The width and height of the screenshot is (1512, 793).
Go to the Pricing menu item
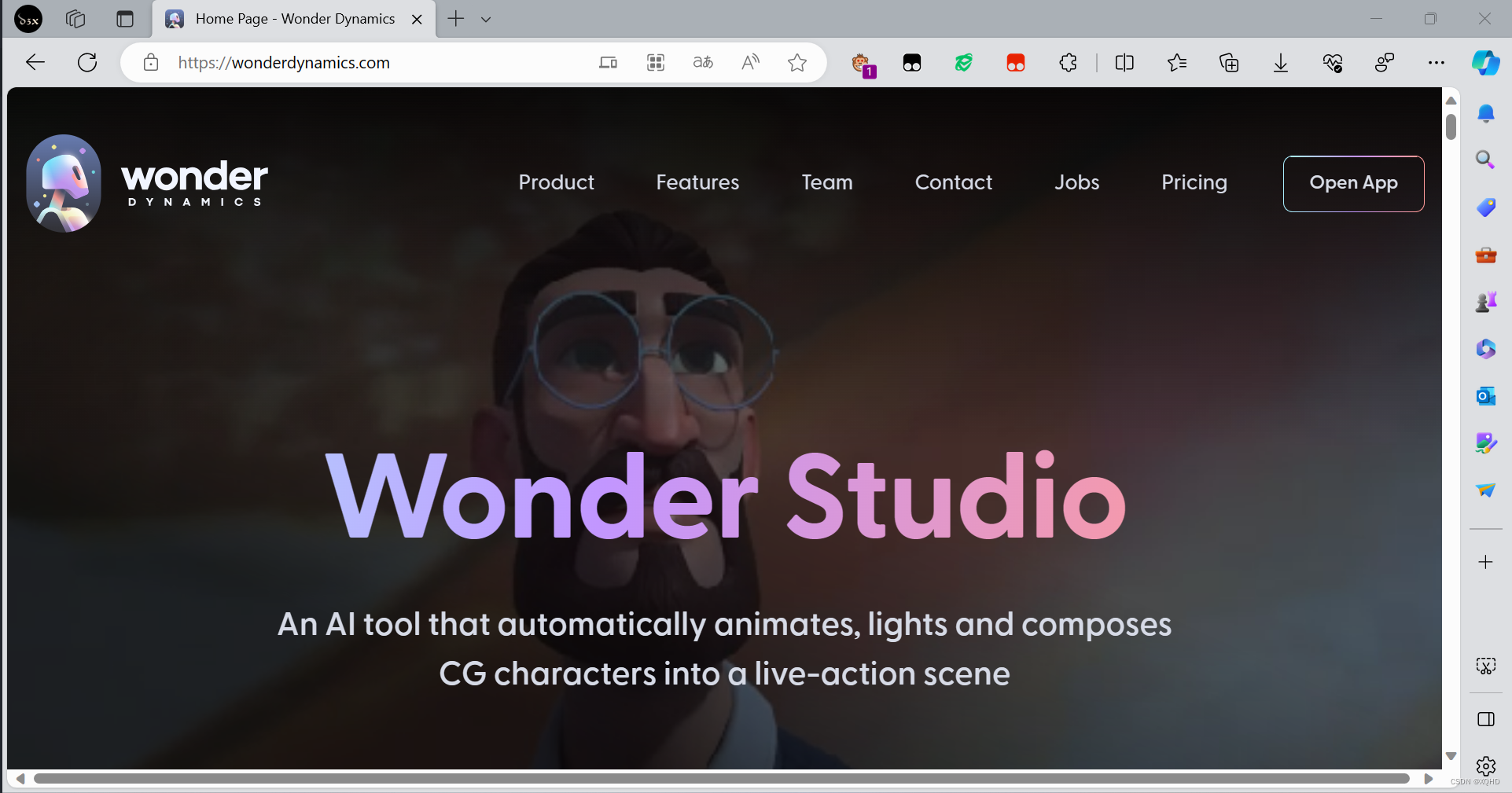click(x=1194, y=182)
